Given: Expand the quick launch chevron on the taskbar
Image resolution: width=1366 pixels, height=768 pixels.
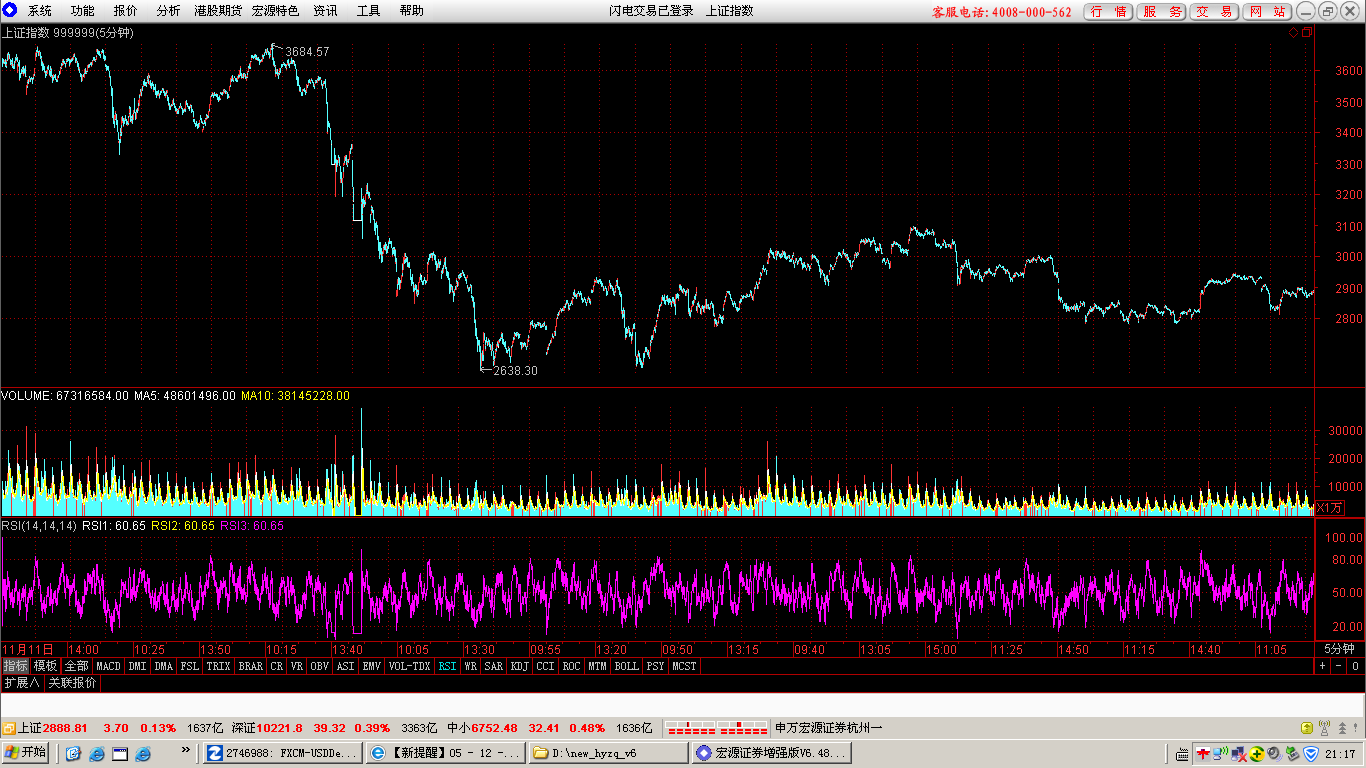Looking at the screenshot, I should pyautogui.click(x=185, y=749).
